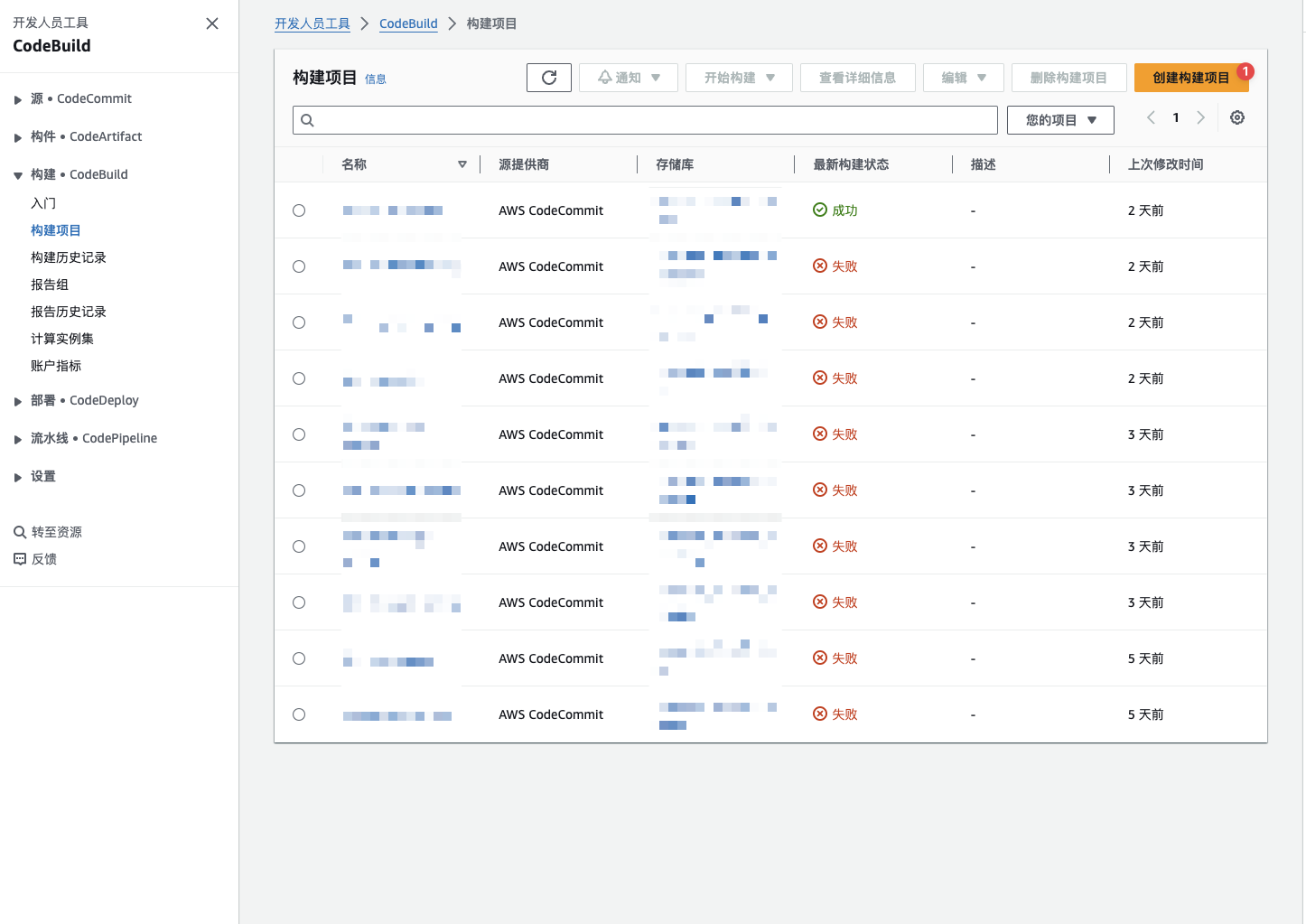Click 构建项目 in breadcrumb
This screenshot has height=924, width=1306.
(491, 23)
